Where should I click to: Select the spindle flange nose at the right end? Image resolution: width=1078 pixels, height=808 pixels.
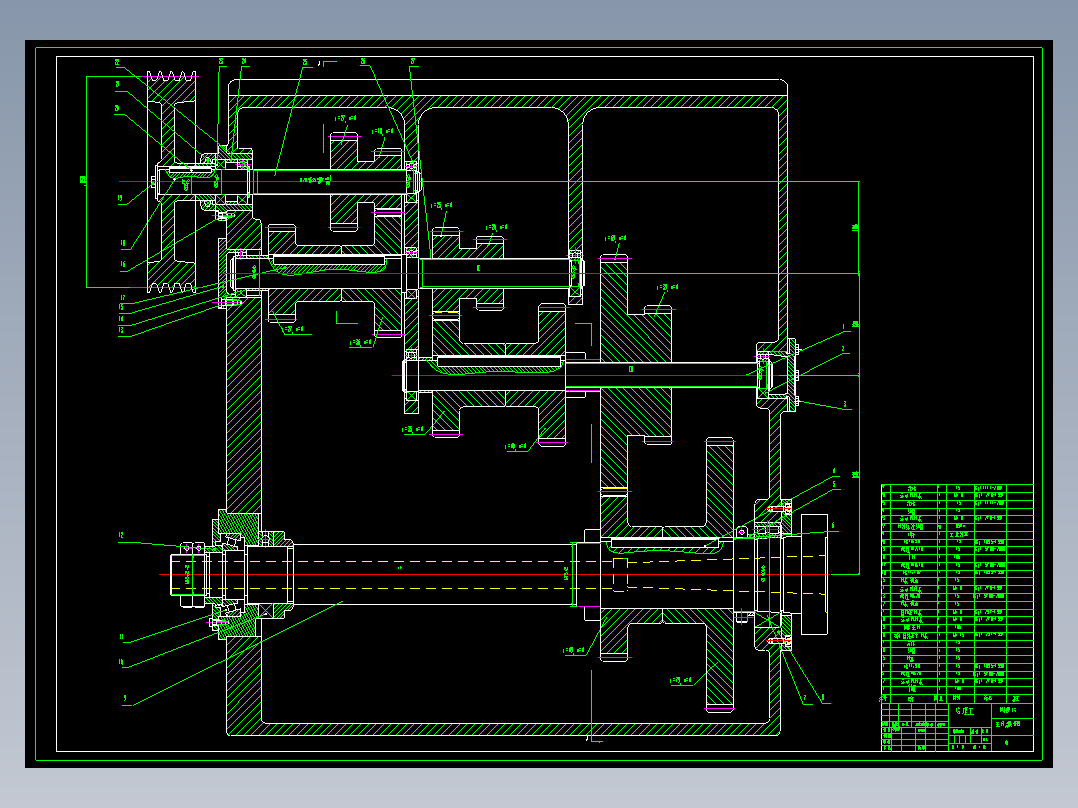click(814, 574)
